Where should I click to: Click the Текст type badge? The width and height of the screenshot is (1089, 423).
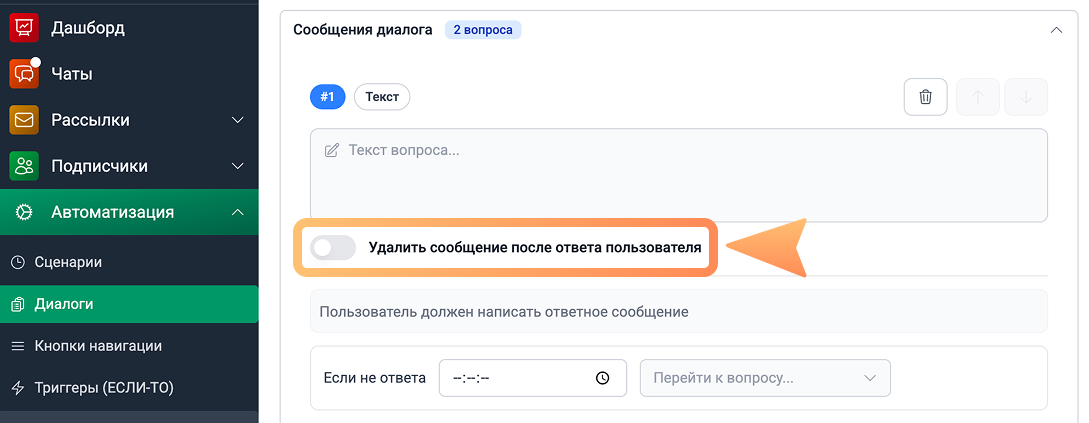coord(382,97)
